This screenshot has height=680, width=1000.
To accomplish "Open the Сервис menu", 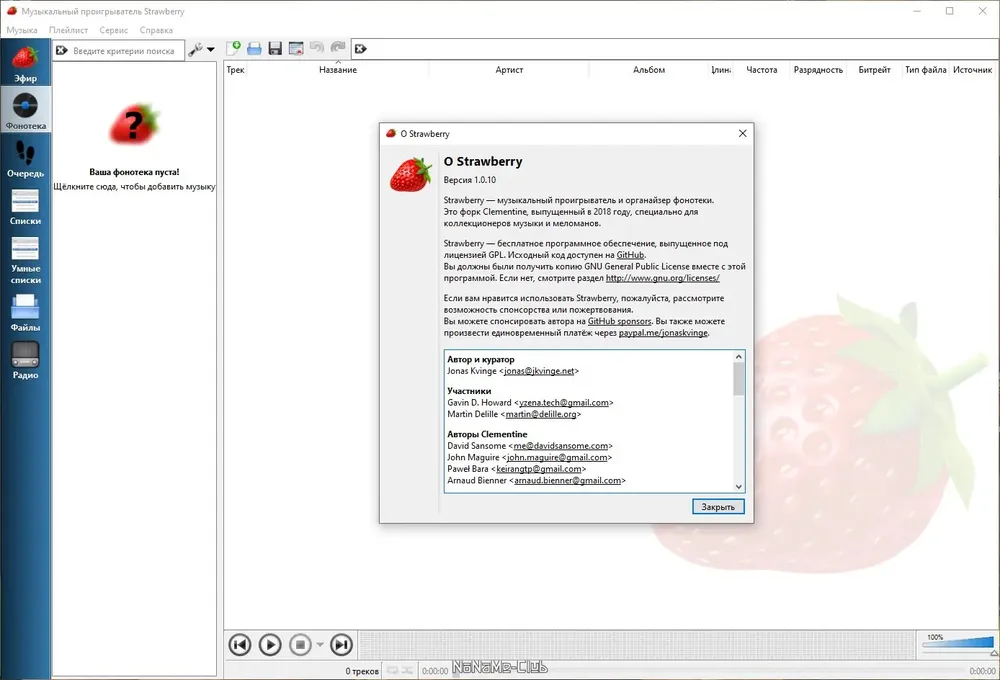I will pos(114,30).
